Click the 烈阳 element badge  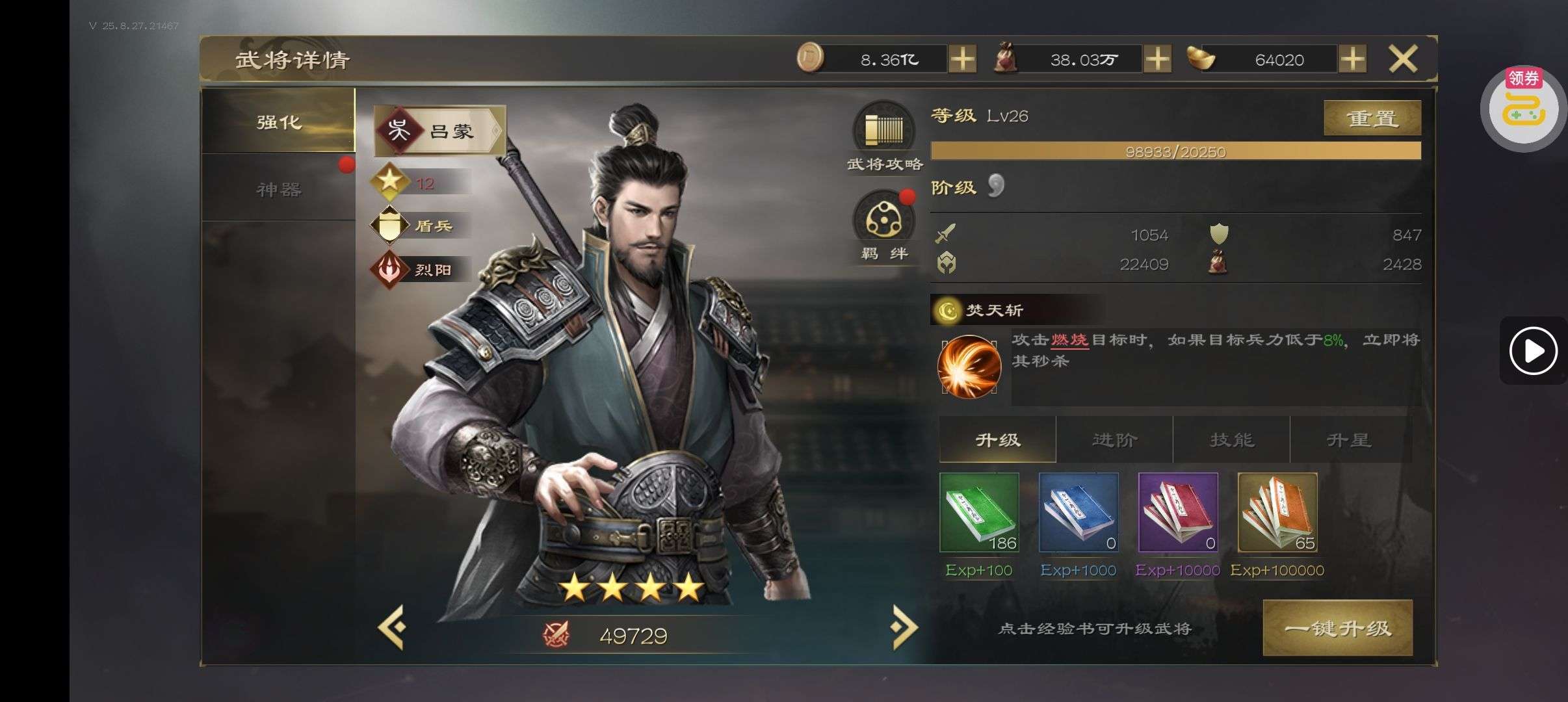coord(420,269)
